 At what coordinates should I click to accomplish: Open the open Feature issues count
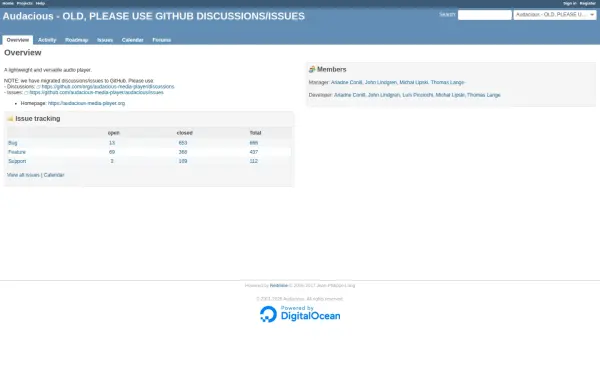(x=112, y=152)
